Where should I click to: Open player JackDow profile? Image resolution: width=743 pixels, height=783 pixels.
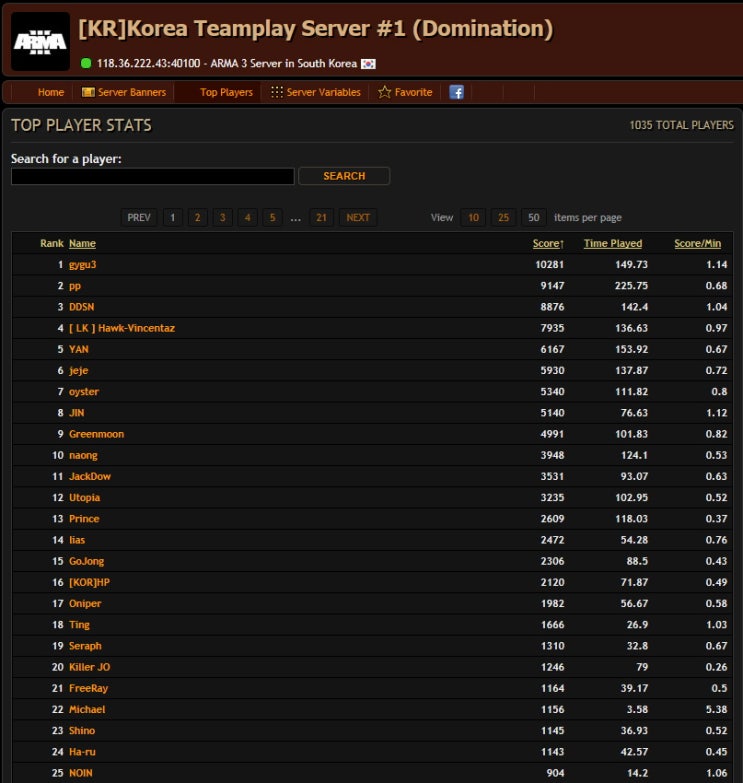click(x=90, y=476)
